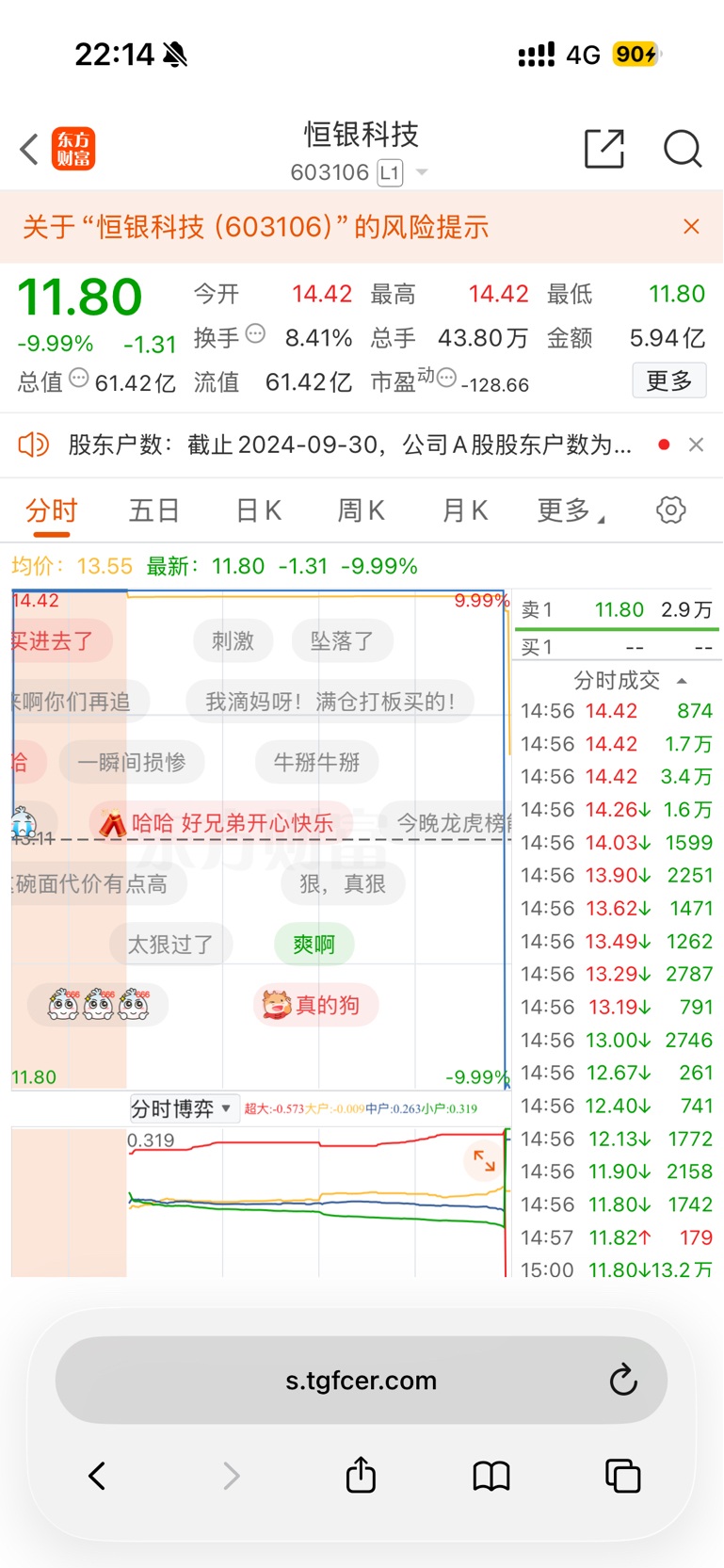
Task: Tap 我滴妈呀！满仓打板买的！ comment
Action: pos(330,702)
